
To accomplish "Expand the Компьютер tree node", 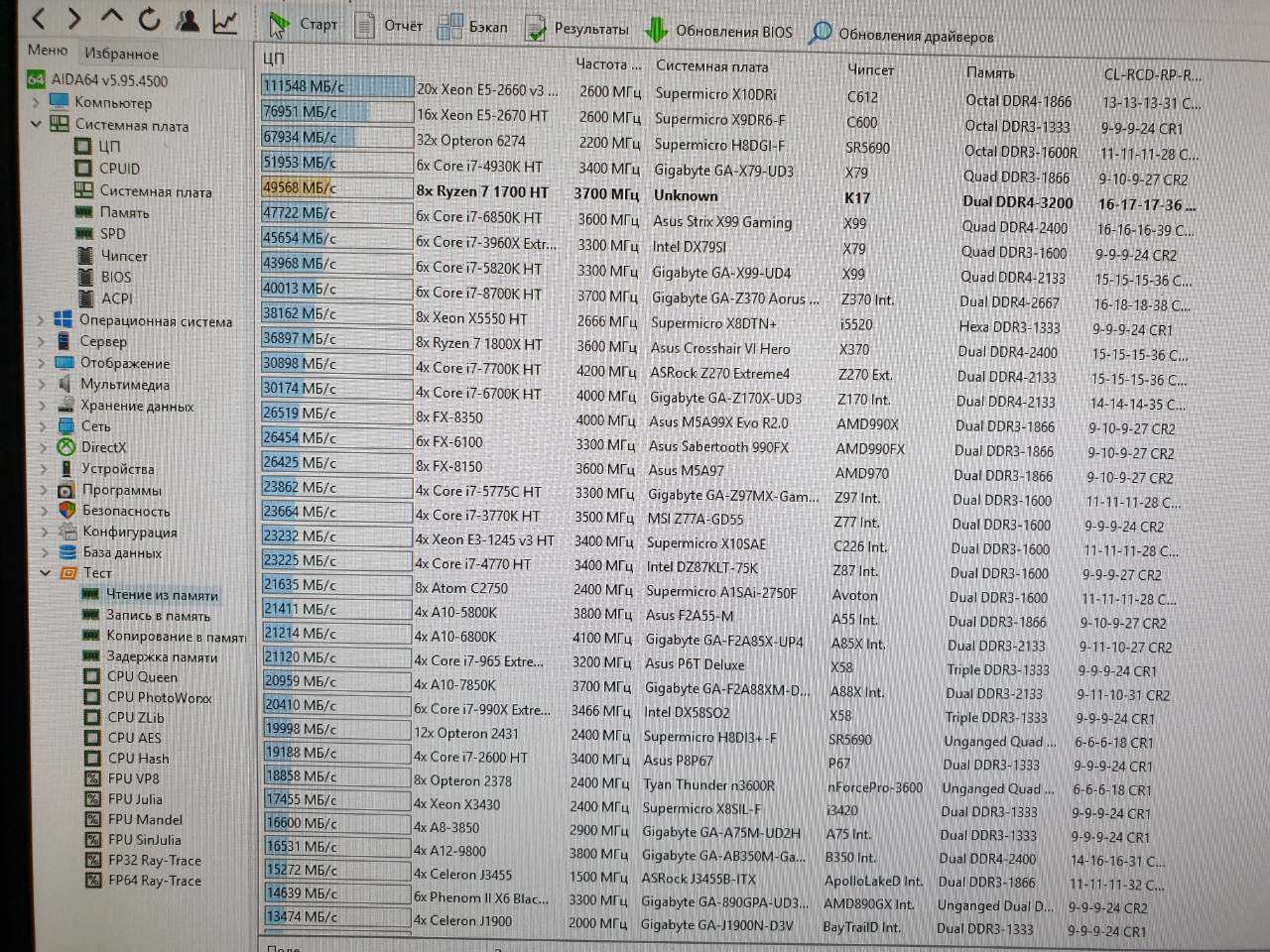I will click(37, 102).
